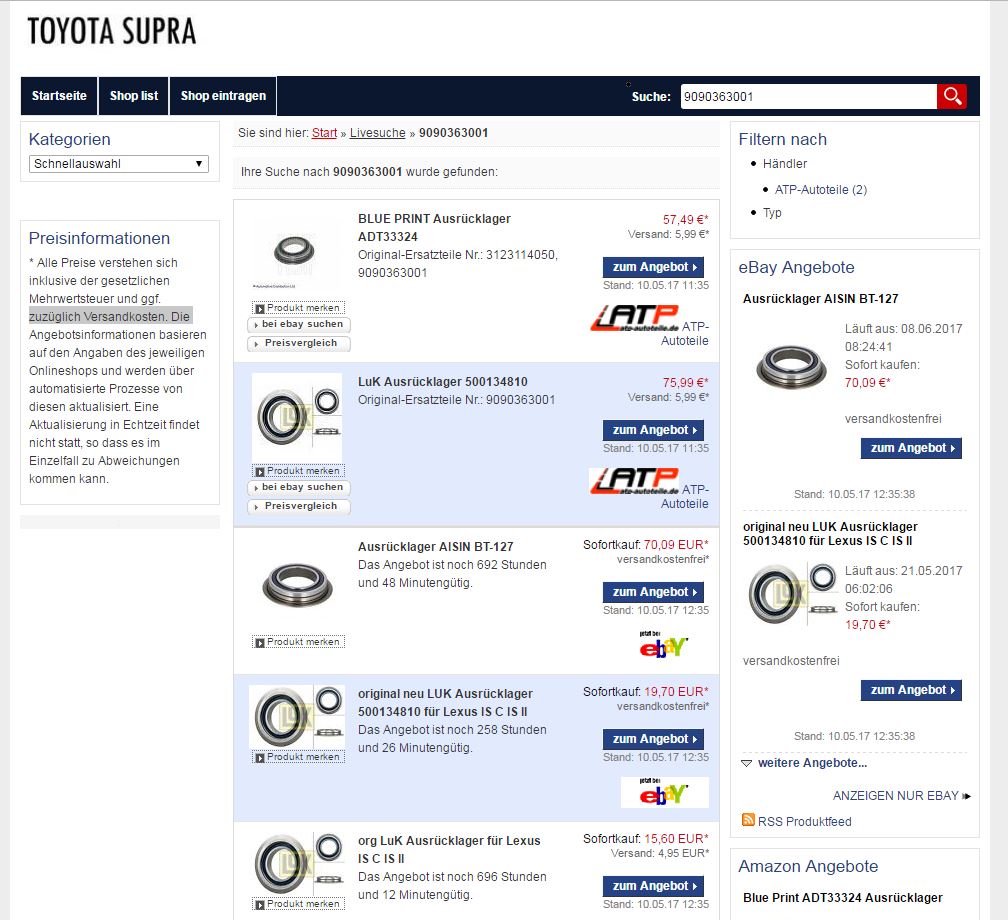The height and width of the screenshot is (920, 1008).
Task: Open sidebar original neu LUK Ausrücklager title
Action: click(x=830, y=534)
